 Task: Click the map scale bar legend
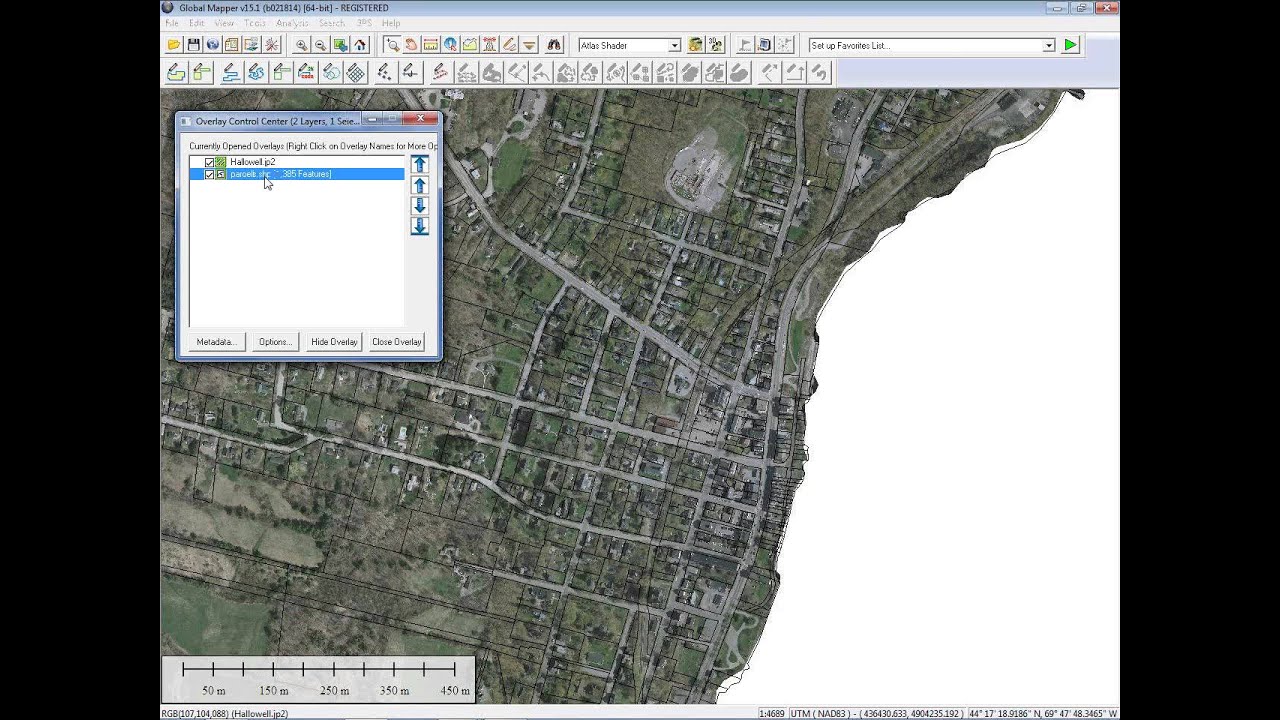pos(318,680)
